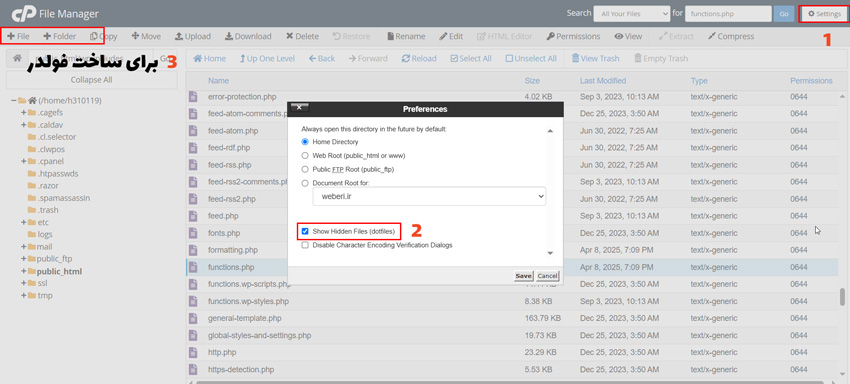Click the file list vertical scrollbar
The width and height of the screenshot is (850, 384).
pos(842,297)
